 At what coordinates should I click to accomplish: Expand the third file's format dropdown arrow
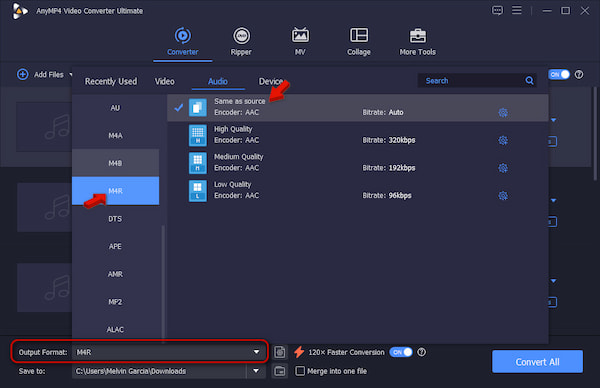click(553, 281)
